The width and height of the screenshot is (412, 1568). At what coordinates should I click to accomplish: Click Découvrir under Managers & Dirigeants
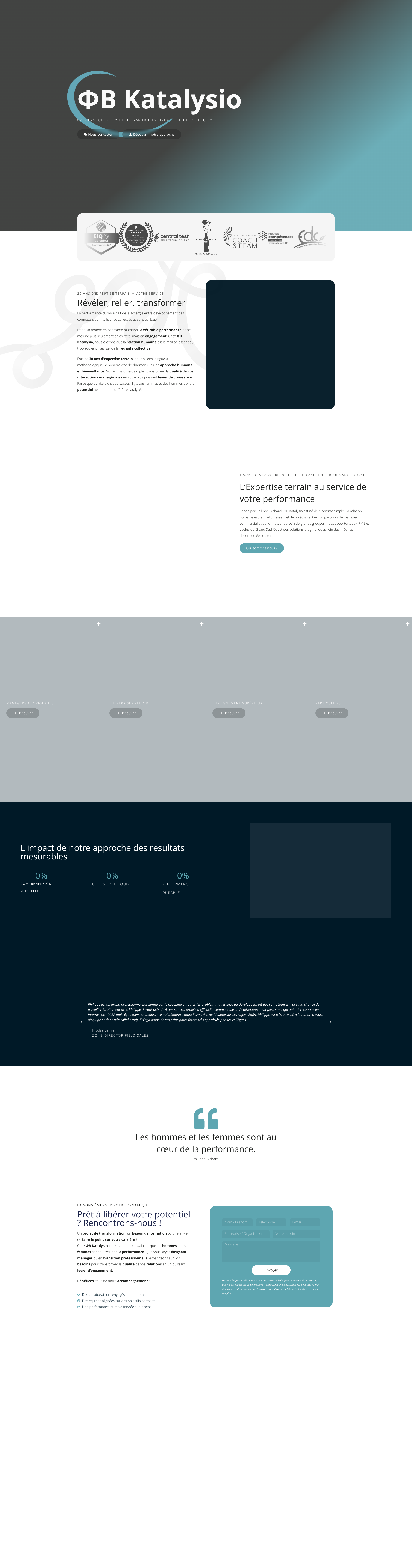pyautogui.click(x=23, y=713)
